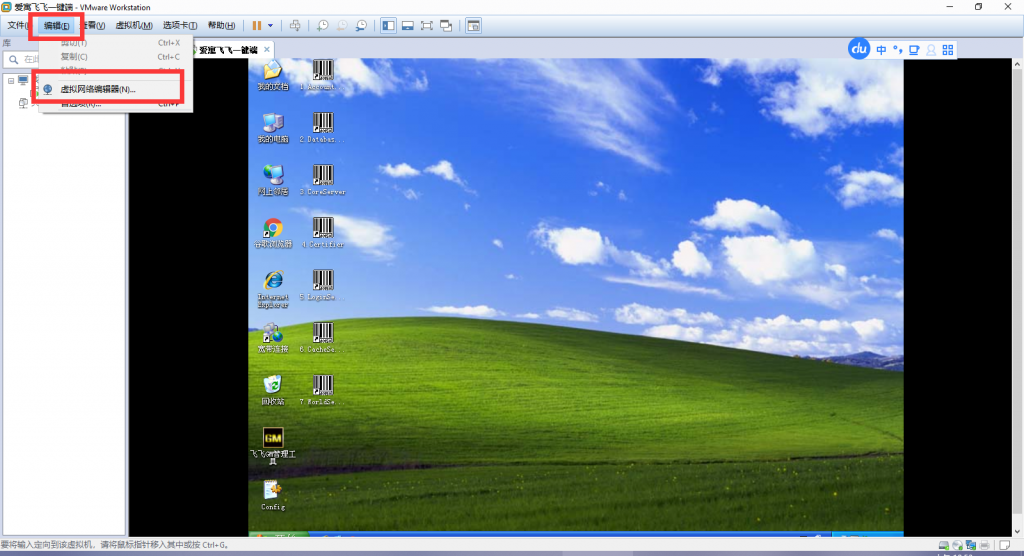
Task: Click the vertical scrollbar down arrow
Action: click(1017, 532)
